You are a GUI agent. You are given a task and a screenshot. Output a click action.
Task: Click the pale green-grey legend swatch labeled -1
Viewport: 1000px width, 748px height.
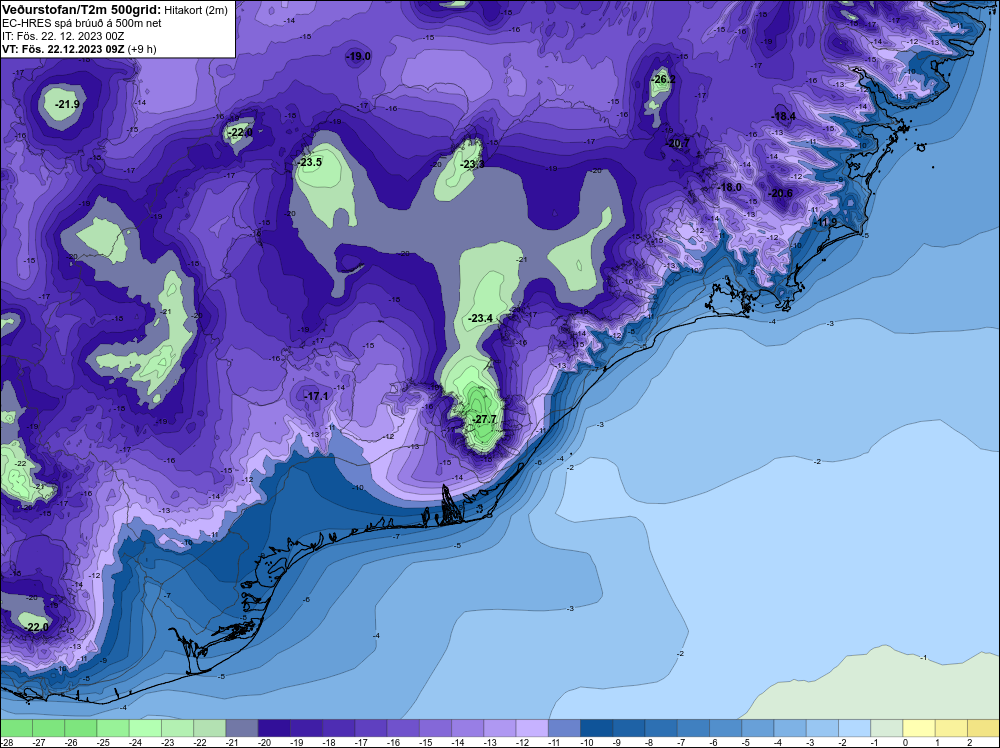(886, 728)
